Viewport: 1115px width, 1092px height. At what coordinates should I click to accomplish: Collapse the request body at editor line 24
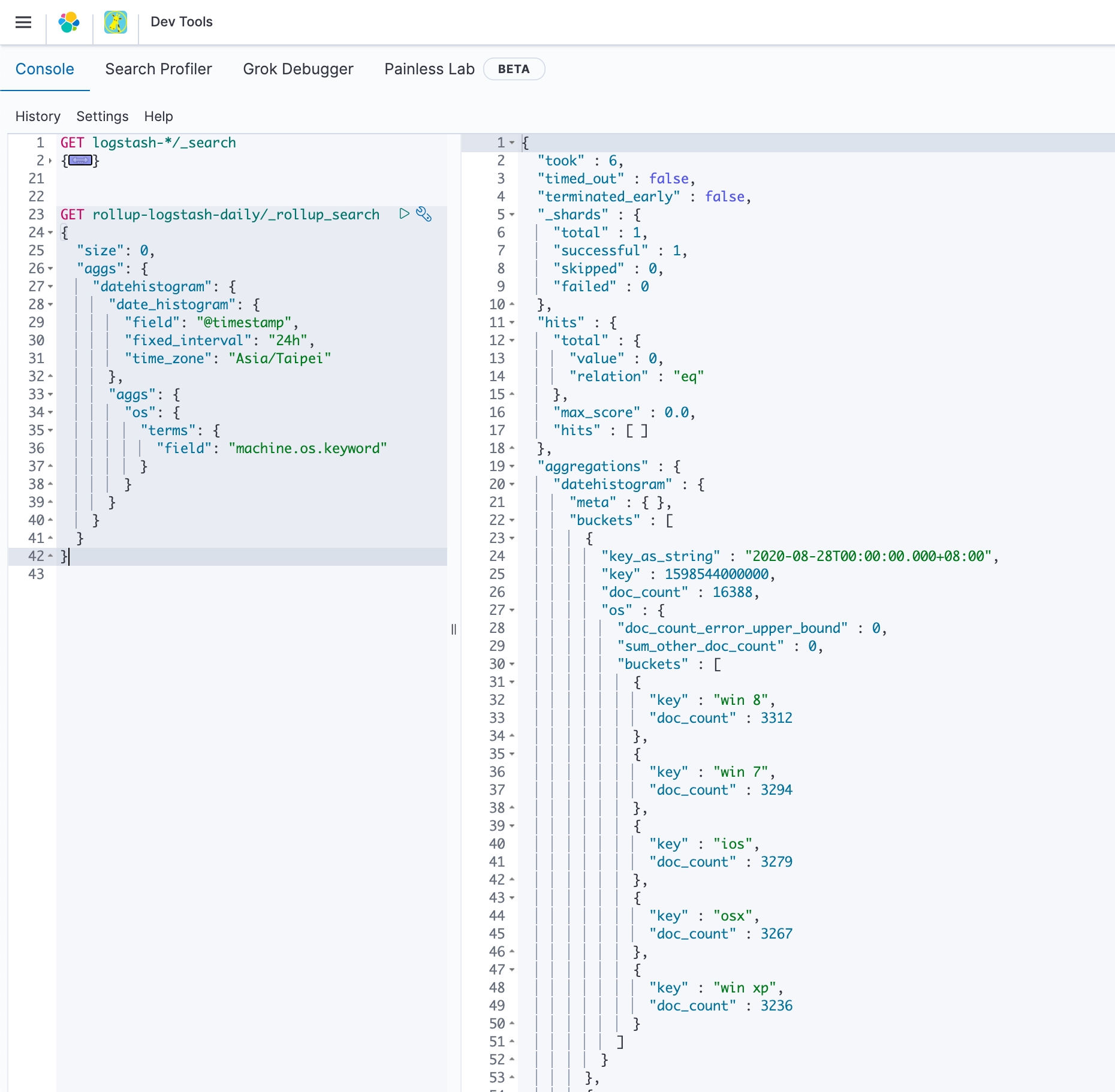[x=50, y=233]
